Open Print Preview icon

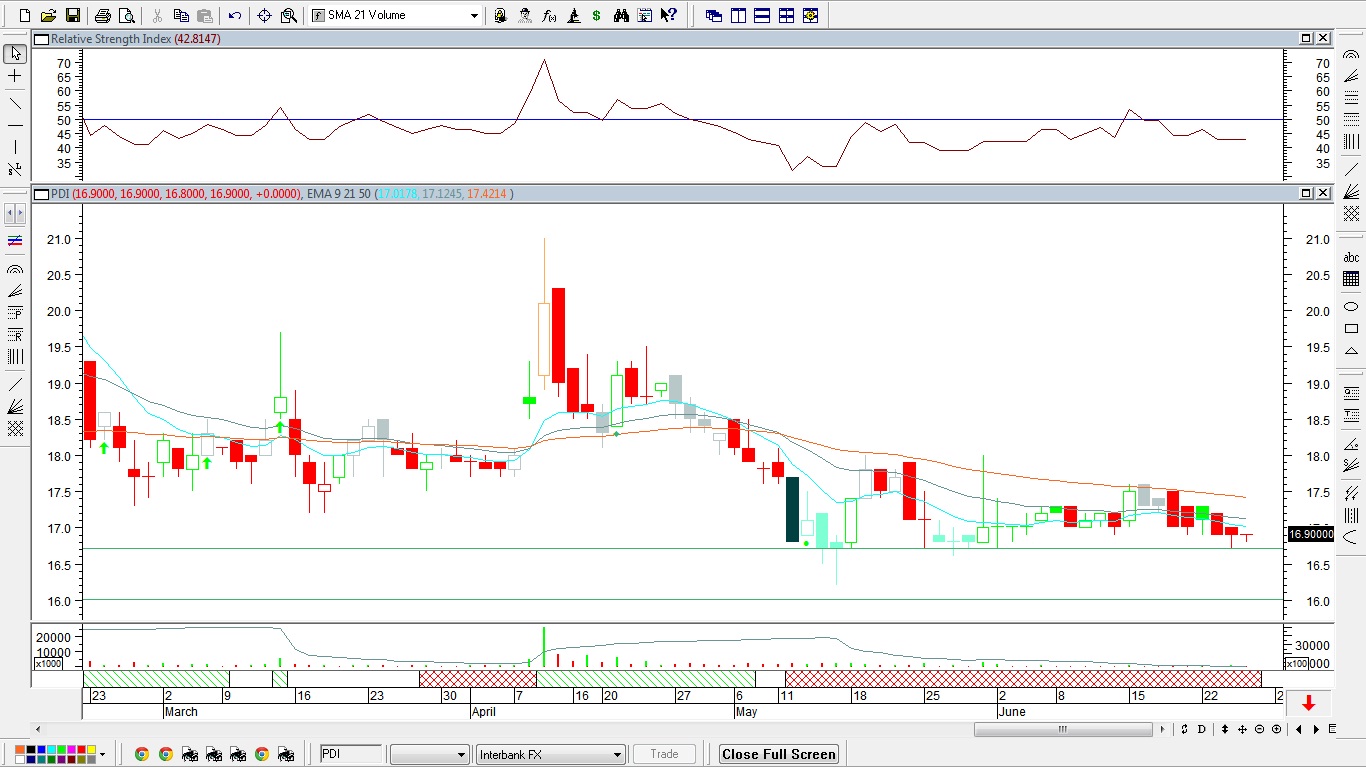tap(126, 16)
